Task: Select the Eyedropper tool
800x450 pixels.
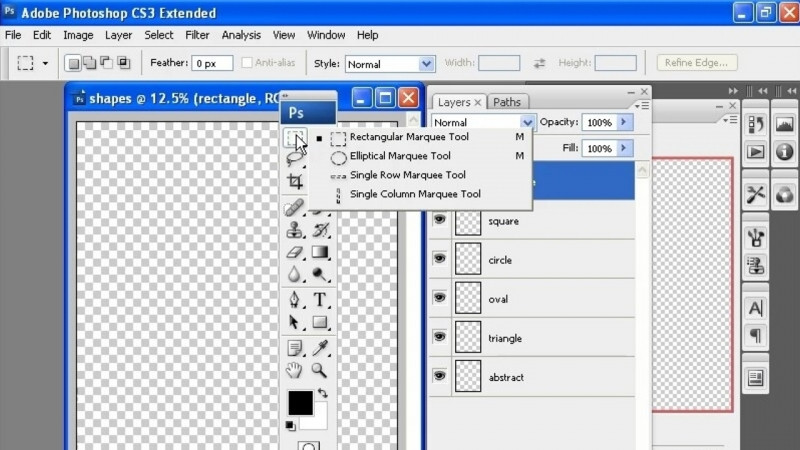Action: (x=320, y=348)
